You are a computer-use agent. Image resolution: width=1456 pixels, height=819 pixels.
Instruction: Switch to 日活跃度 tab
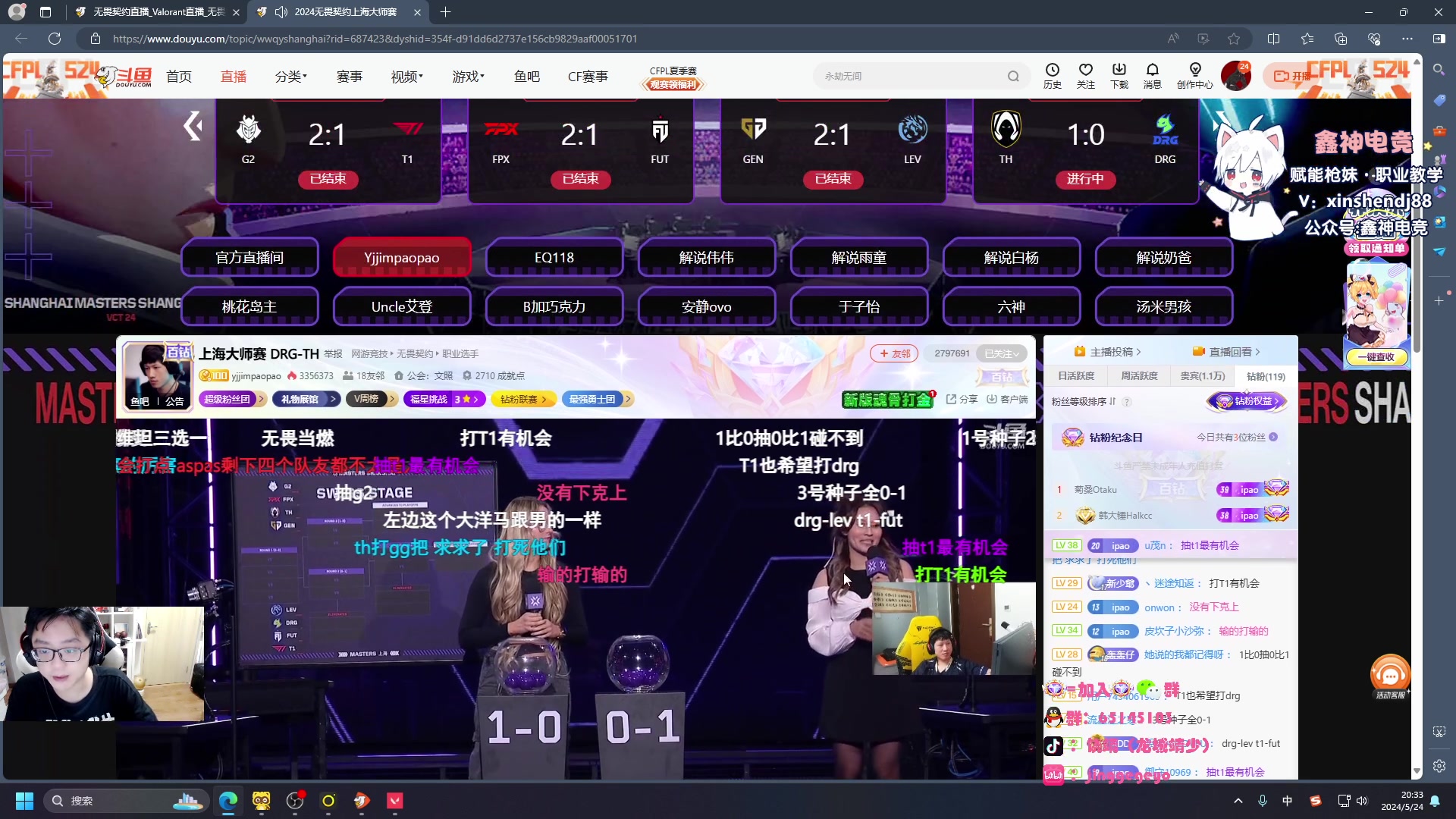tap(1076, 376)
